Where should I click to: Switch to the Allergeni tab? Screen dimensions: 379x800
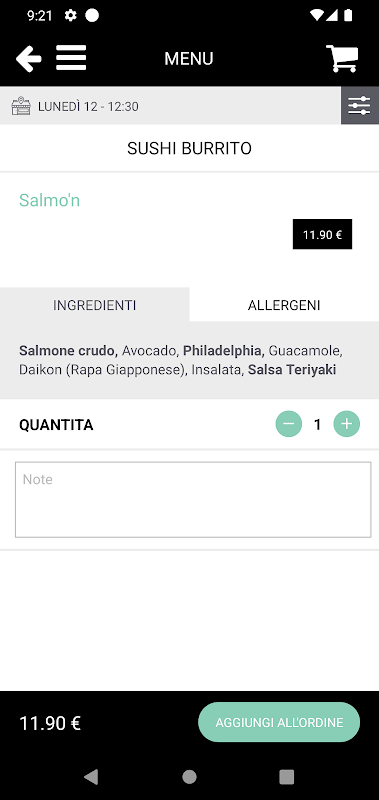pos(284,305)
